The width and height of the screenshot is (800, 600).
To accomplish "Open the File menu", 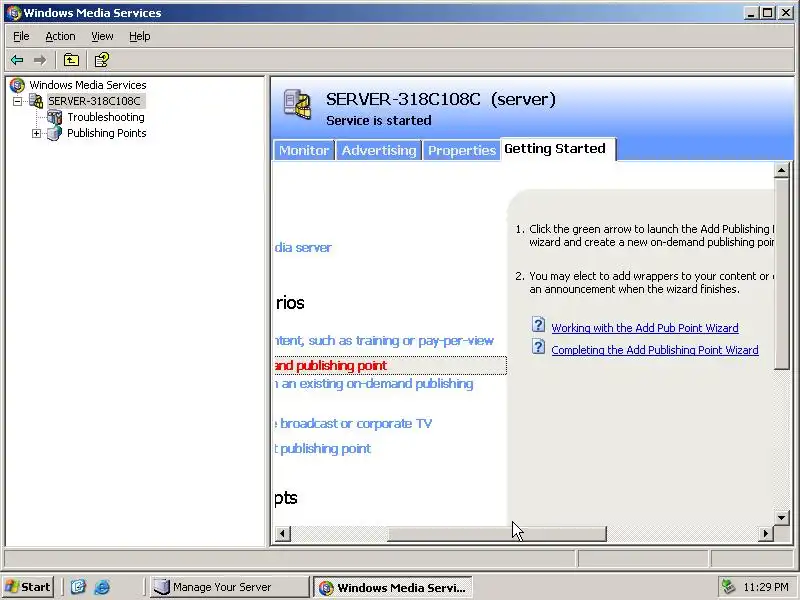I will [x=21, y=36].
